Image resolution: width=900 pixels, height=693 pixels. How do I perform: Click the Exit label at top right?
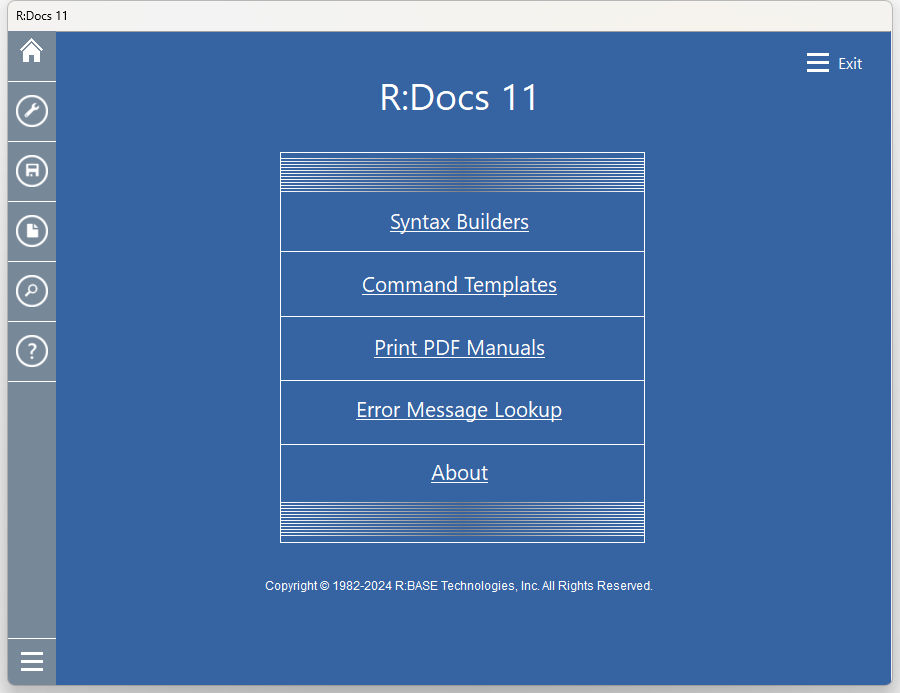849,63
